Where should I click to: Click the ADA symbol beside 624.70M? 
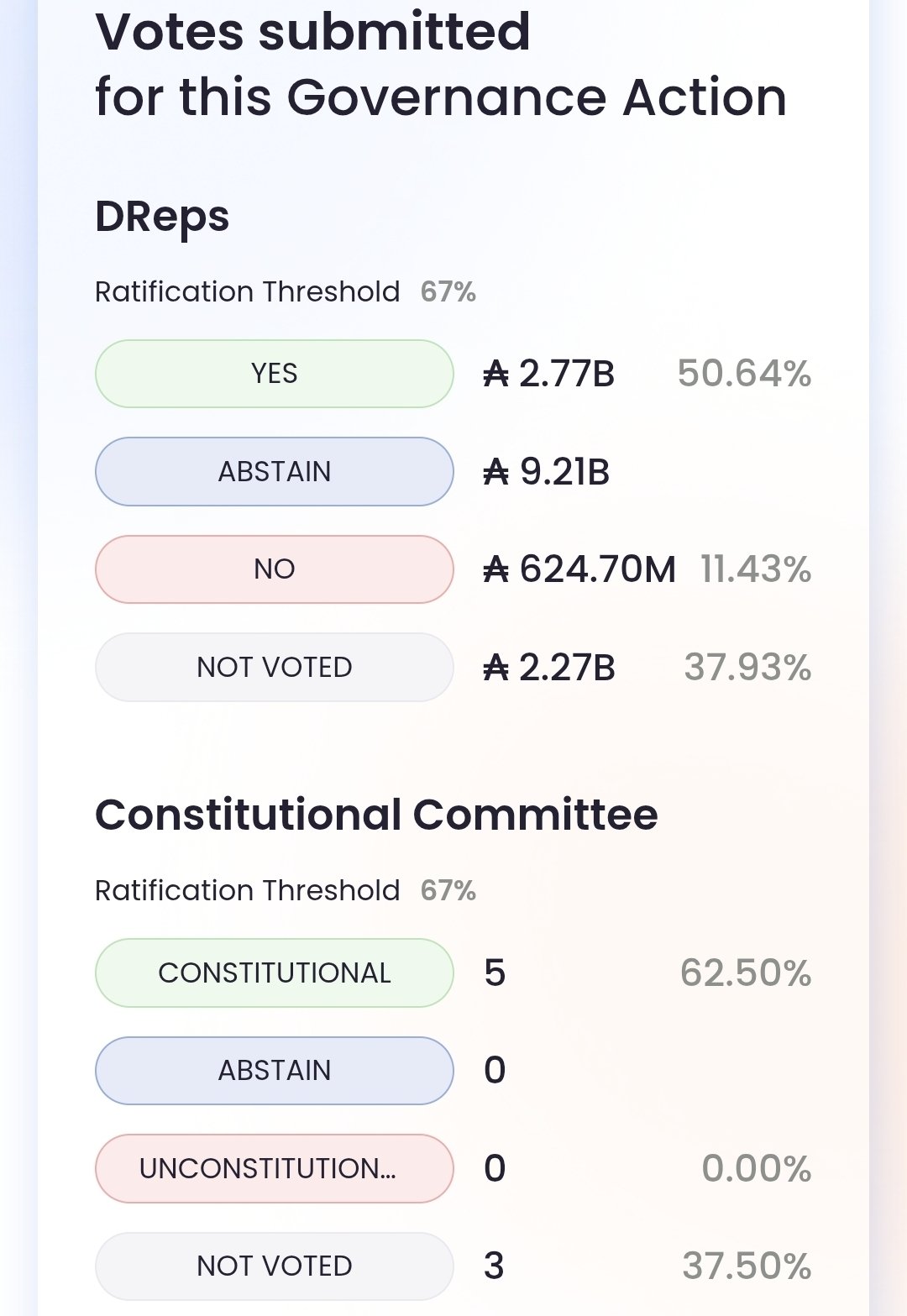tap(496, 570)
